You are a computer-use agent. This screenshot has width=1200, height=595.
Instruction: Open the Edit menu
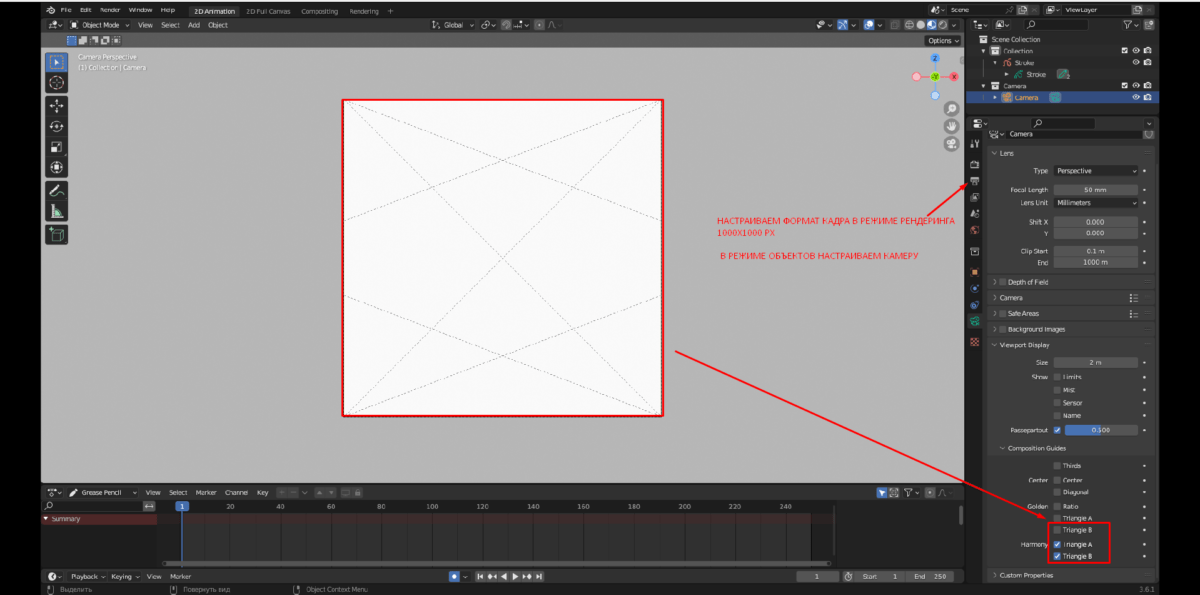pyautogui.click(x=86, y=10)
